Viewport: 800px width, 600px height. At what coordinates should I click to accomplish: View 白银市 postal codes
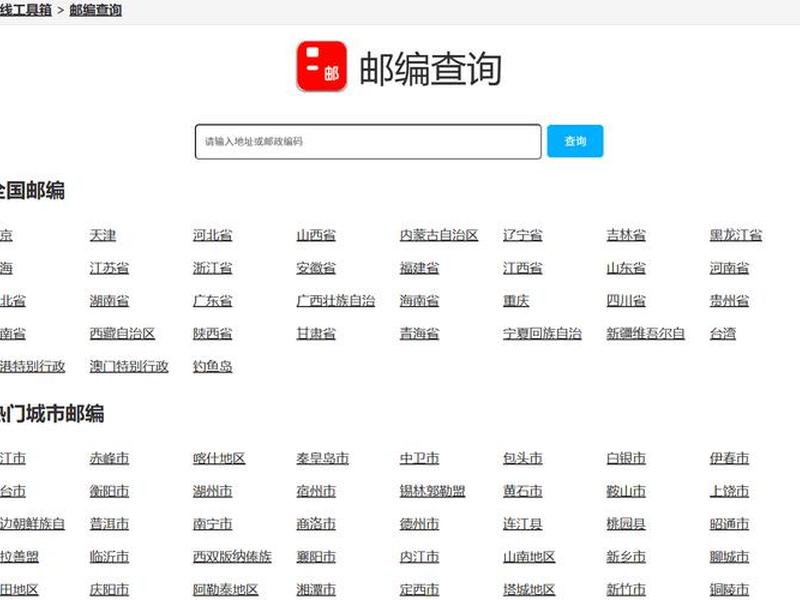tap(626, 458)
